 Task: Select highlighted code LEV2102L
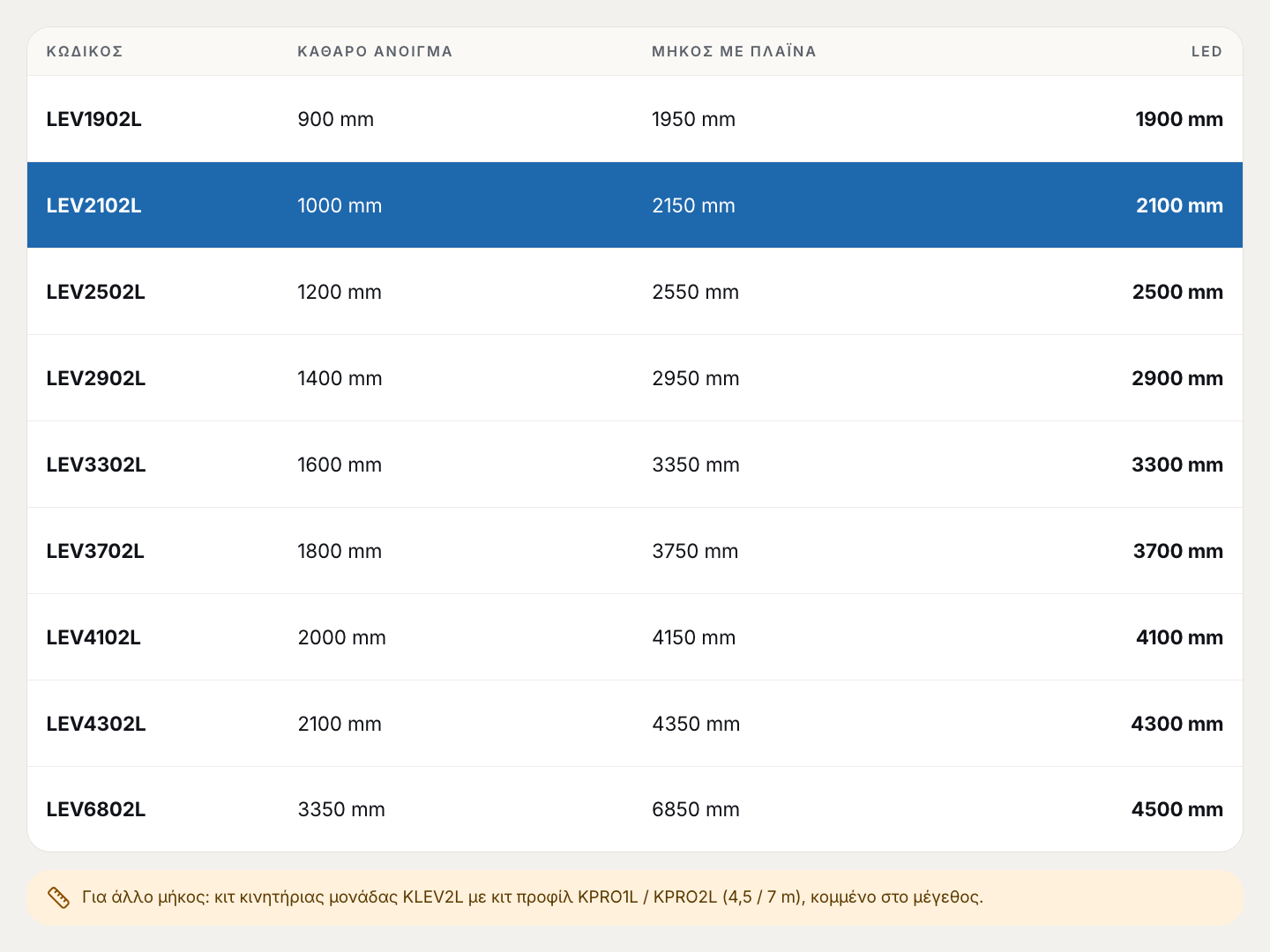(93, 205)
